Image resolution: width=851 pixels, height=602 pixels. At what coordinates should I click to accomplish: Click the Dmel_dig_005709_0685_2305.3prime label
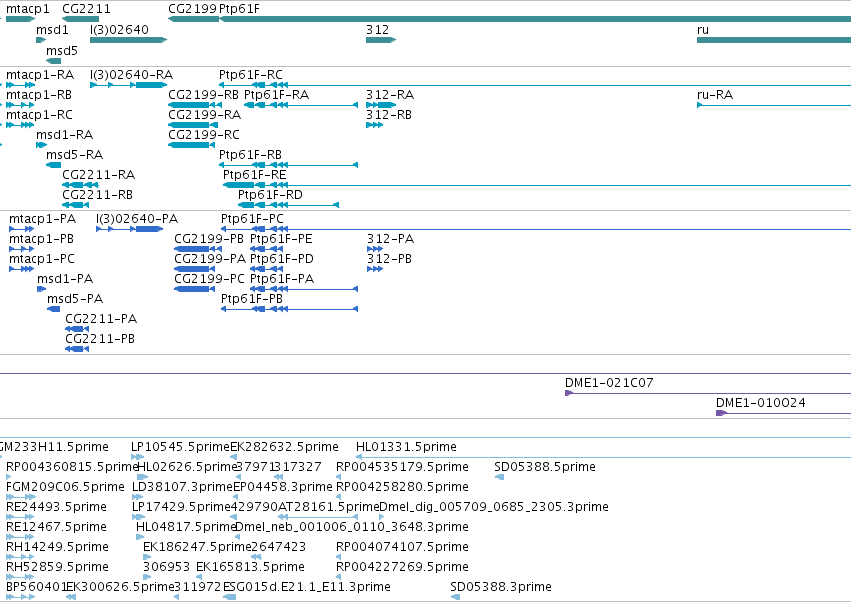[x=494, y=507]
